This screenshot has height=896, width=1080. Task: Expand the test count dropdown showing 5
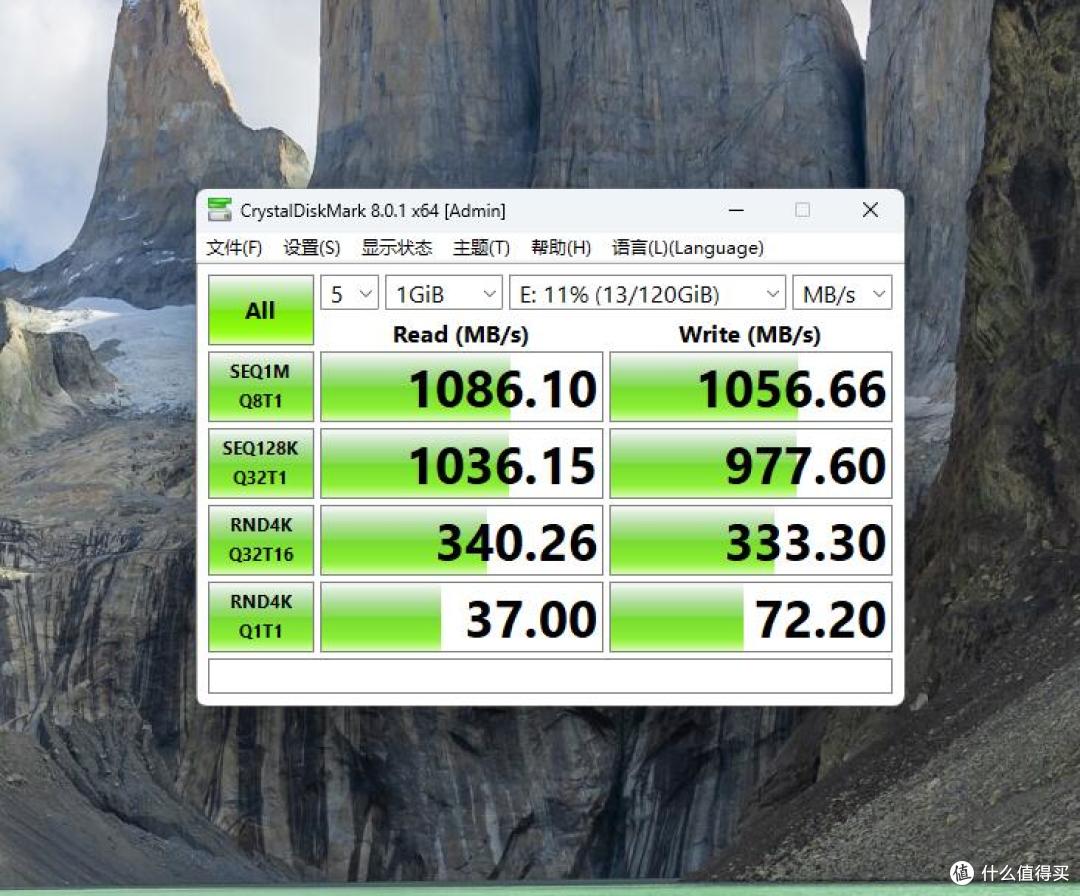tap(349, 294)
